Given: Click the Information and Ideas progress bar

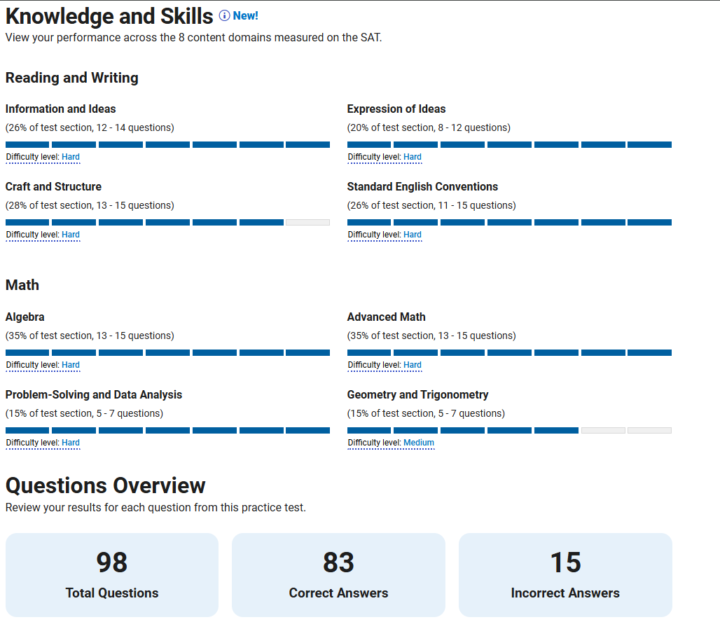Looking at the screenshot, I should 167,144.
